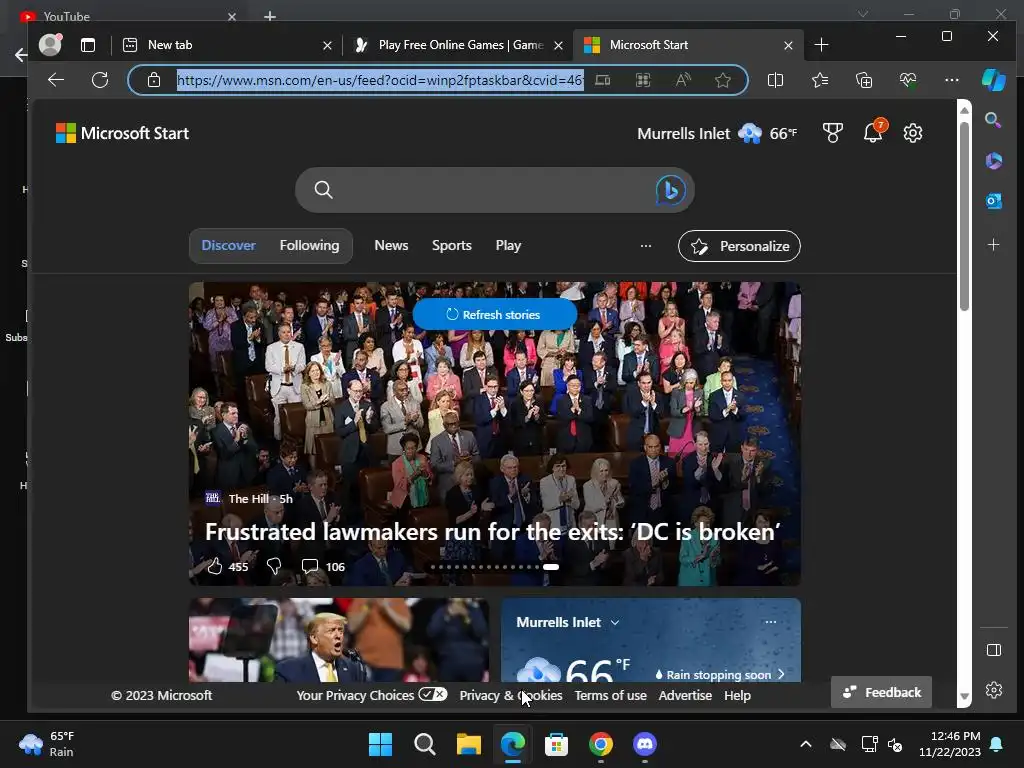This screenshot has width=1024, height=768.
Task: Open sidebar settings gear at bottom
Action: [x=993, y=690]
